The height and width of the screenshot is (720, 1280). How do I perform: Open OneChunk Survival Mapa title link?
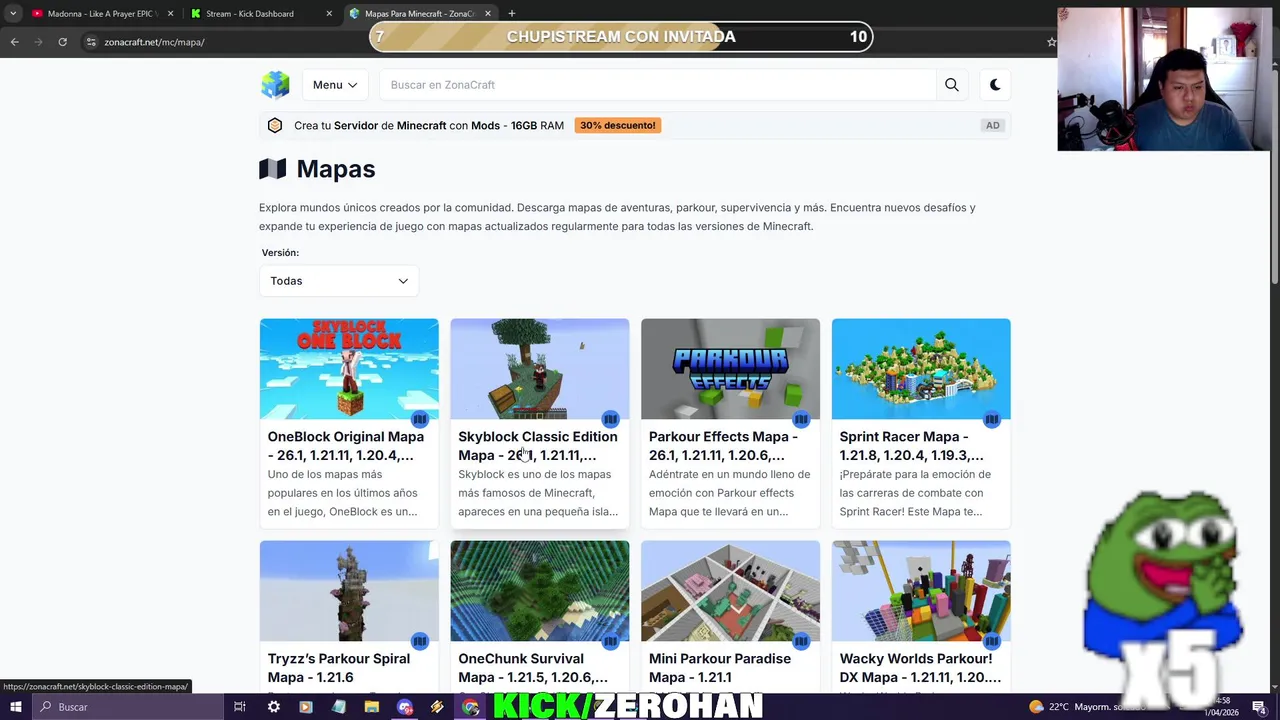(533, 668)
